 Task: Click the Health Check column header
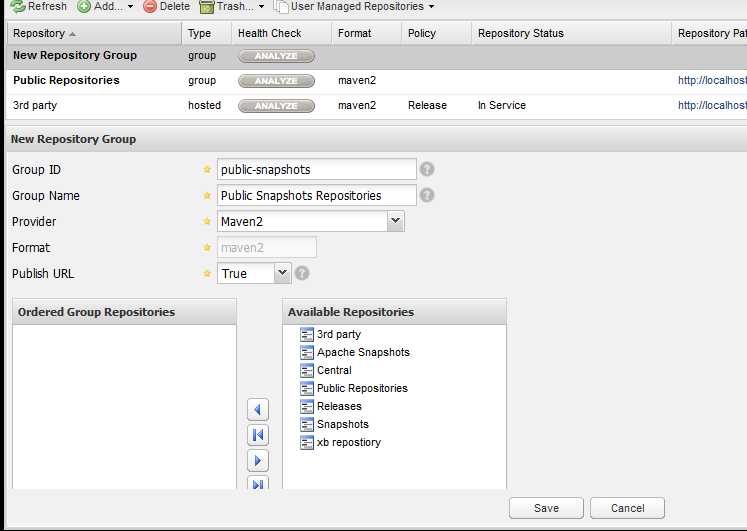click(x=282, y=33)
